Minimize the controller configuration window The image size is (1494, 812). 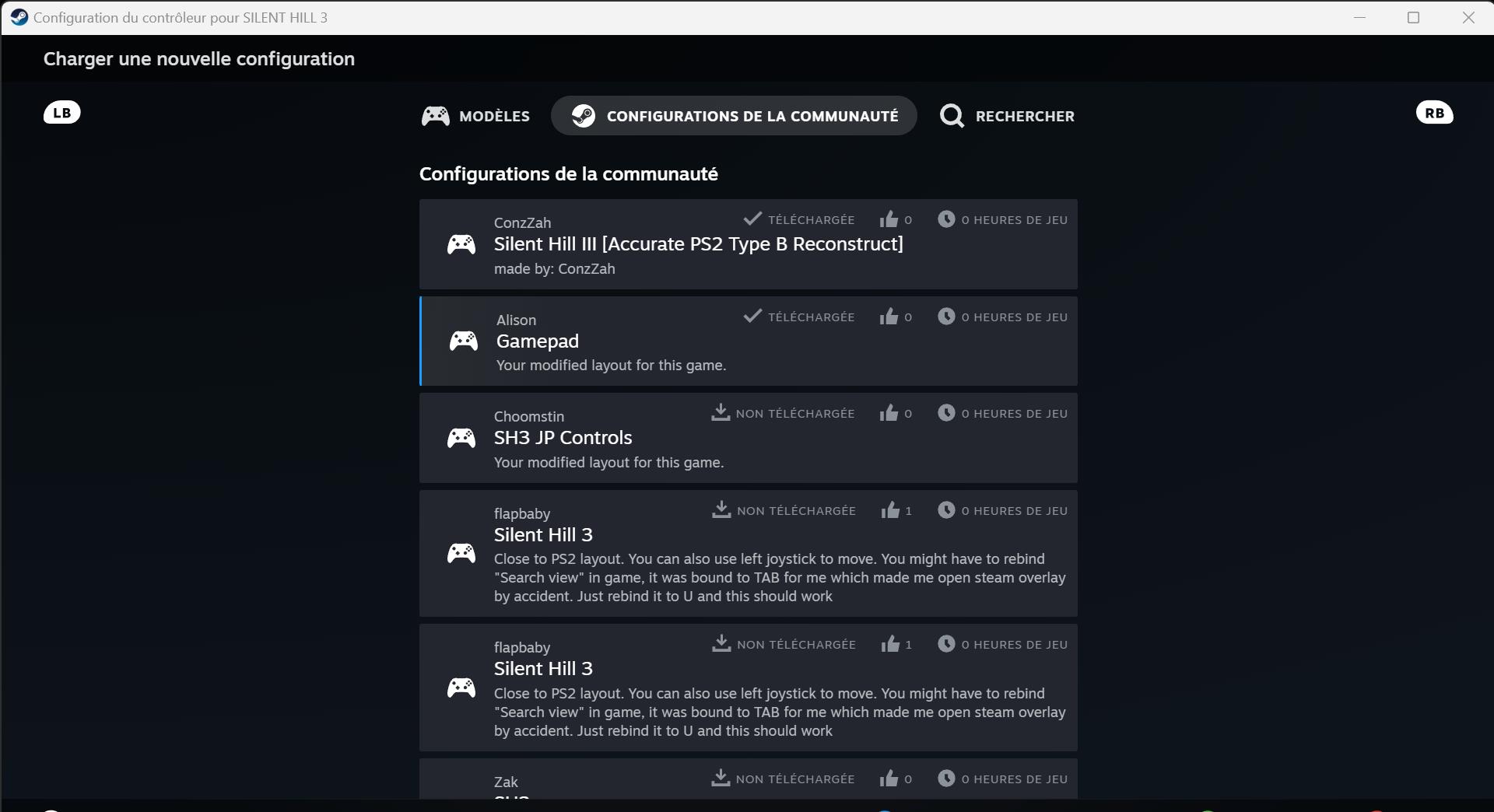1360,17
